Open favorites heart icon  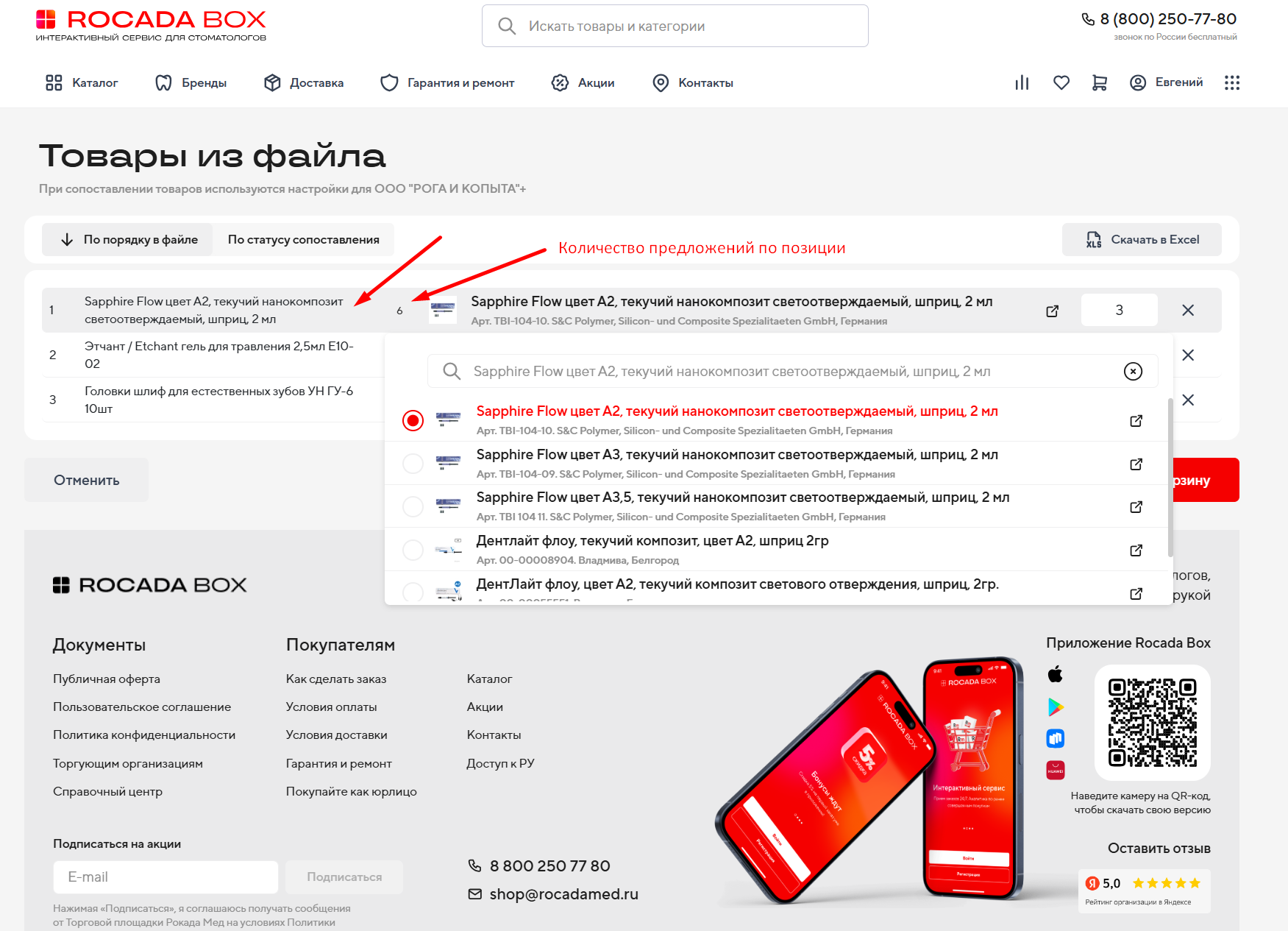(1061, 83)
